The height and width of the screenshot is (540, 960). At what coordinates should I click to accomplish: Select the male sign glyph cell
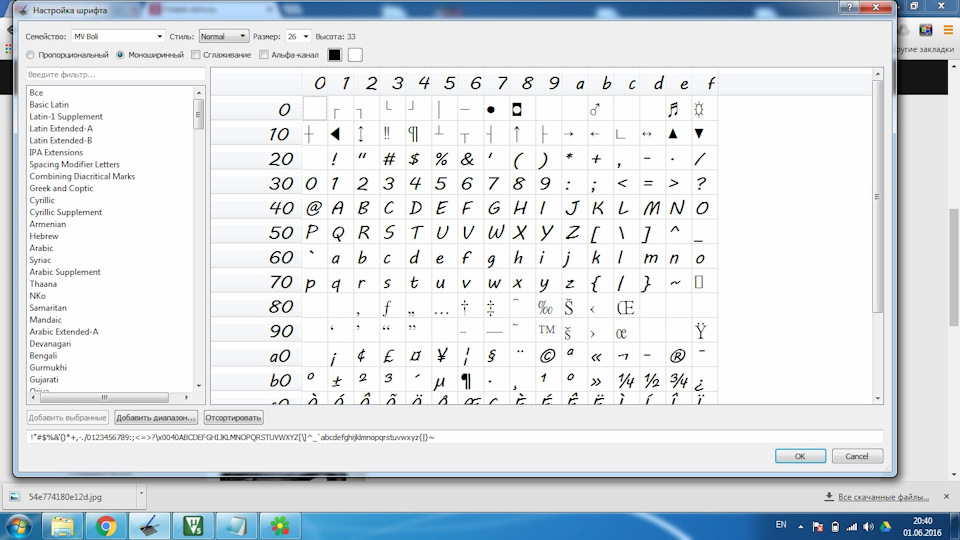tap(594, 110)
